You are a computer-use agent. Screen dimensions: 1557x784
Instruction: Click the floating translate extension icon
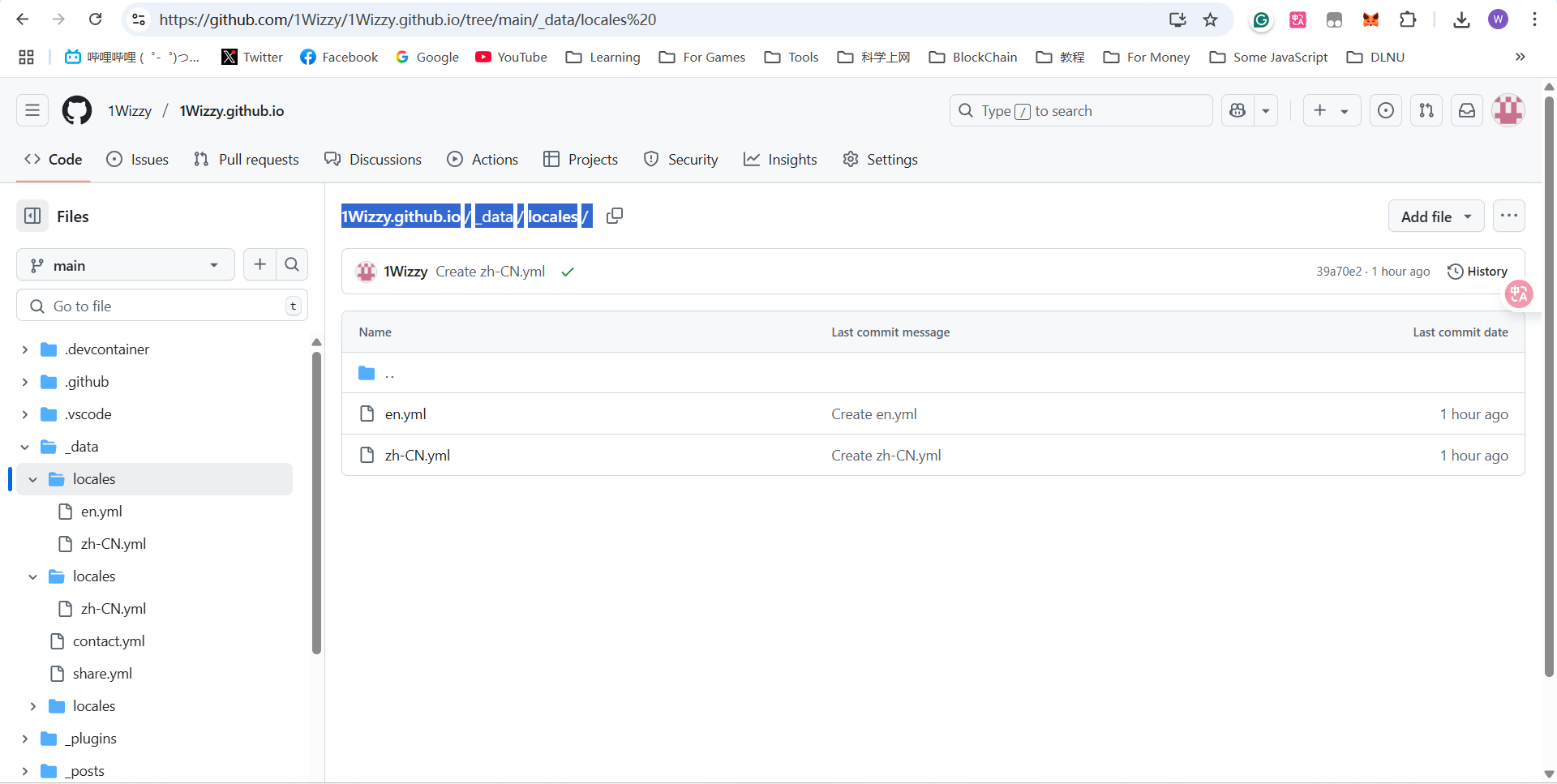click(x=1519, y=293)
